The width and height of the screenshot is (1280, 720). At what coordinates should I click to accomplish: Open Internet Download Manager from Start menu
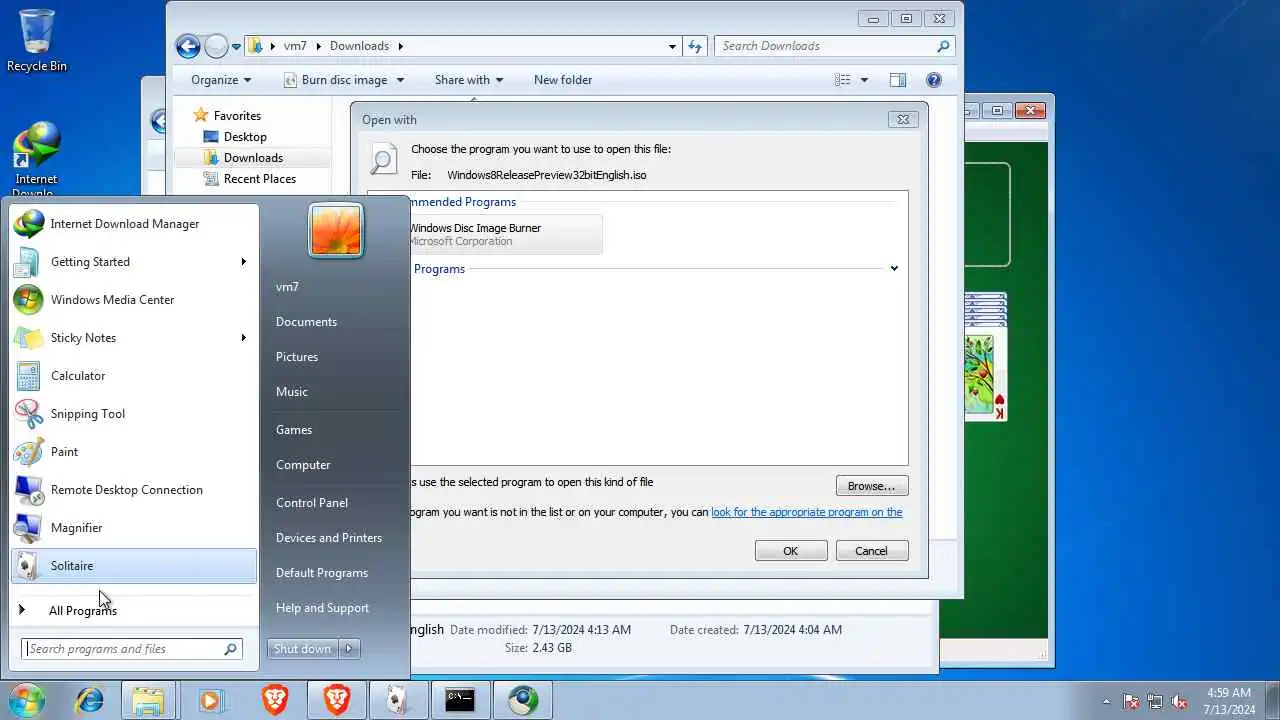[134, 224]
